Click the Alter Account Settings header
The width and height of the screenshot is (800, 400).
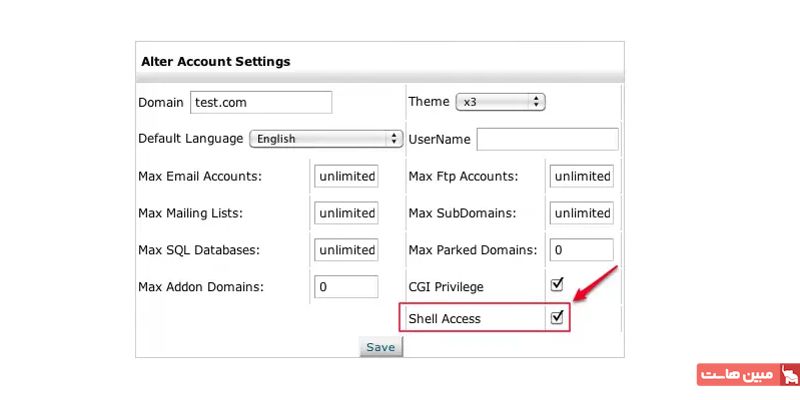[214, 61]
